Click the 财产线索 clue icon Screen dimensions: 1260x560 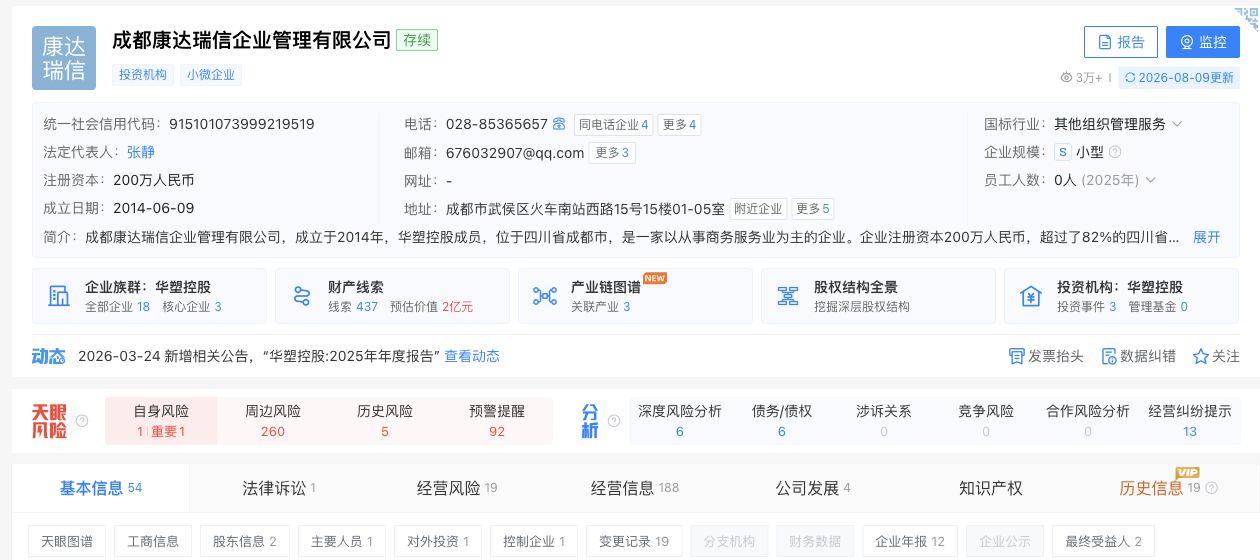[x=302, y=295]
